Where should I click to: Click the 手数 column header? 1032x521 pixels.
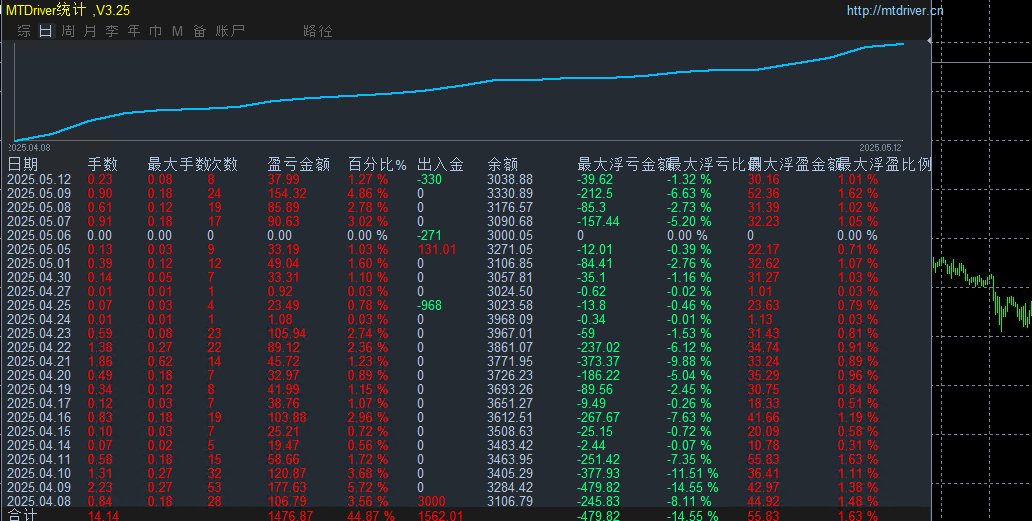(103, 164)
